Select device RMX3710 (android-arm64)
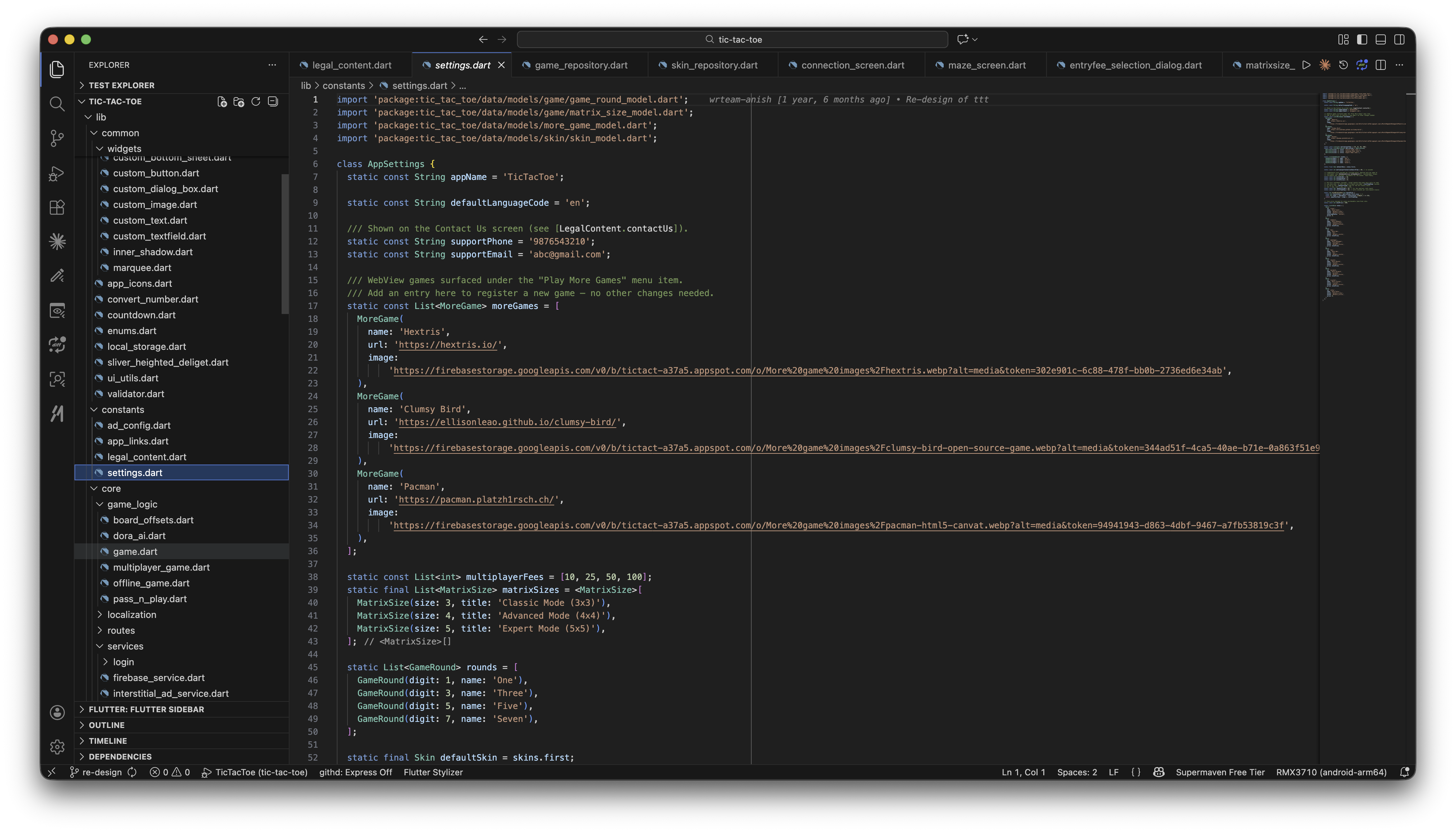 (x=1331, y=772)
